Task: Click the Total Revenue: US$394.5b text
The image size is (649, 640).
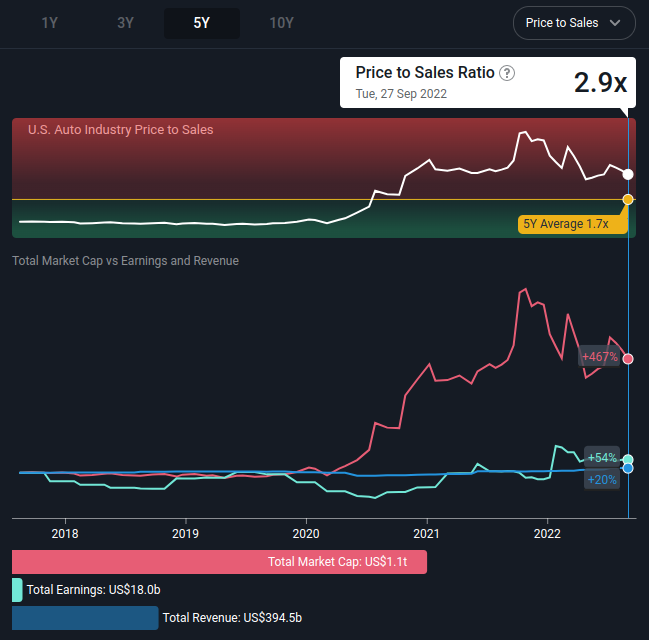Action: (x=232, y=618)
